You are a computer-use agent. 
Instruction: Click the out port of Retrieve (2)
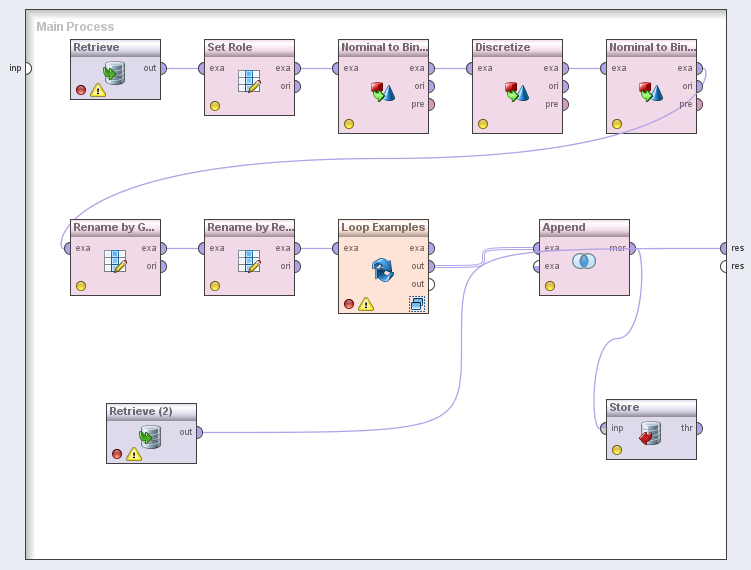(199, 432)
